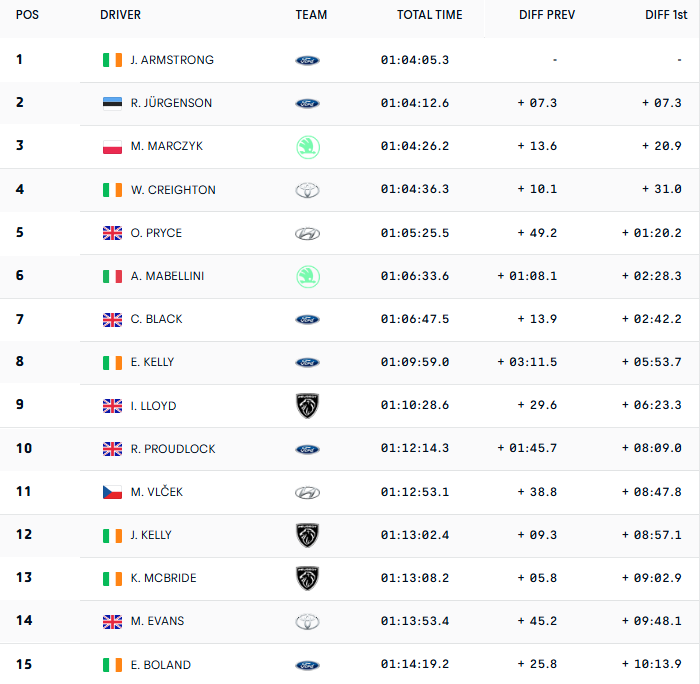Click Hyundai logo beside O. Pryce
700x684 pixels.
307,233
